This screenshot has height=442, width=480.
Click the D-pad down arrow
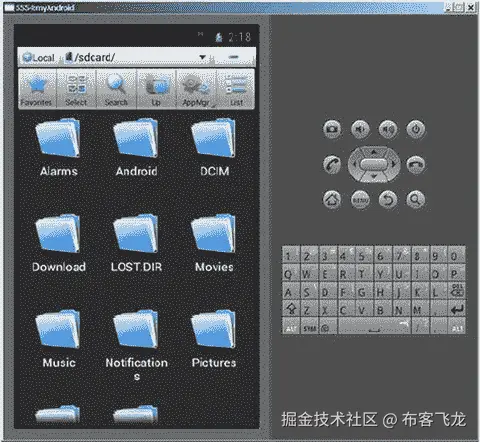(374, 176)
